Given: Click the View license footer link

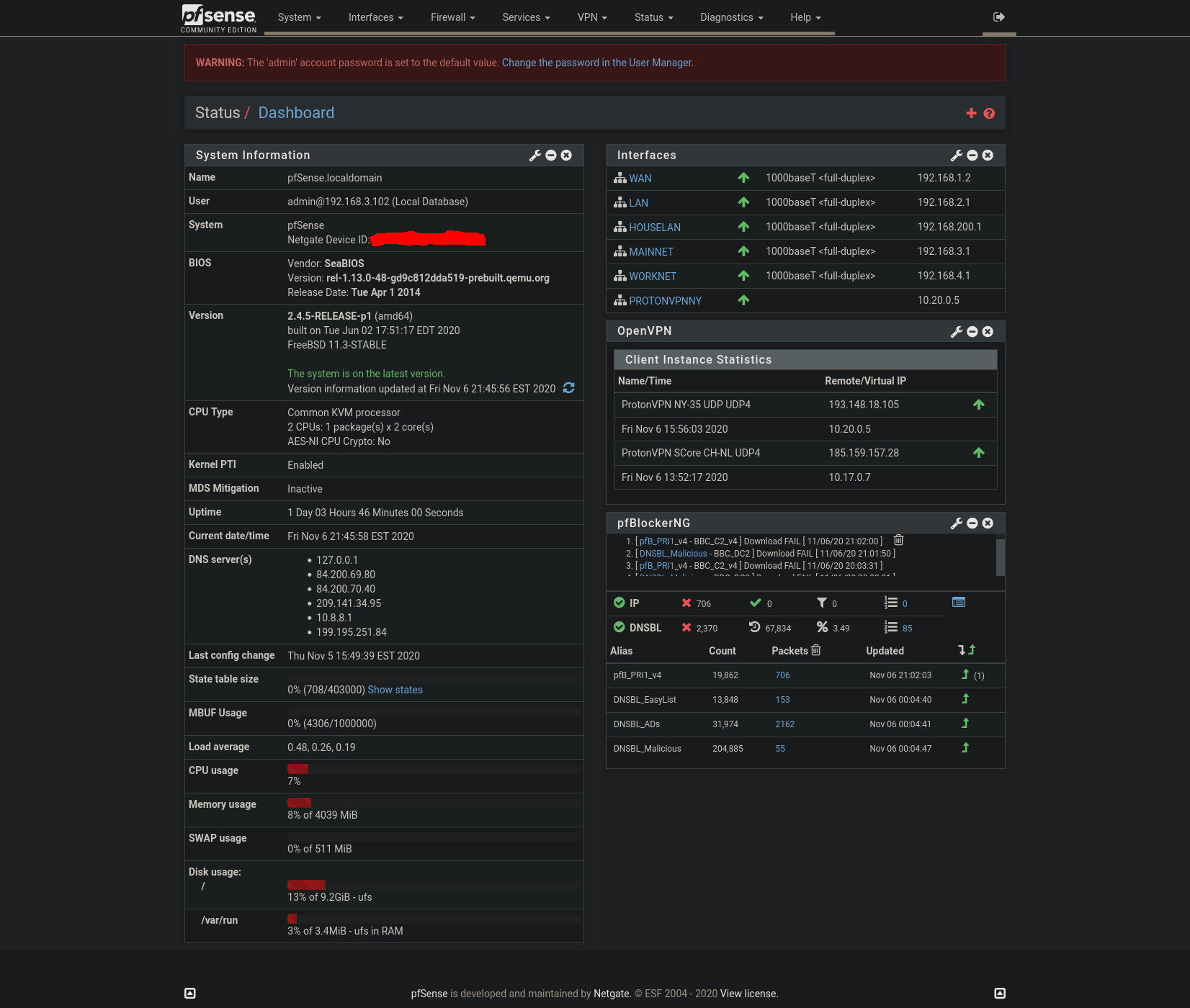Looking at the screenshot, I should click(x=749, y=994).
